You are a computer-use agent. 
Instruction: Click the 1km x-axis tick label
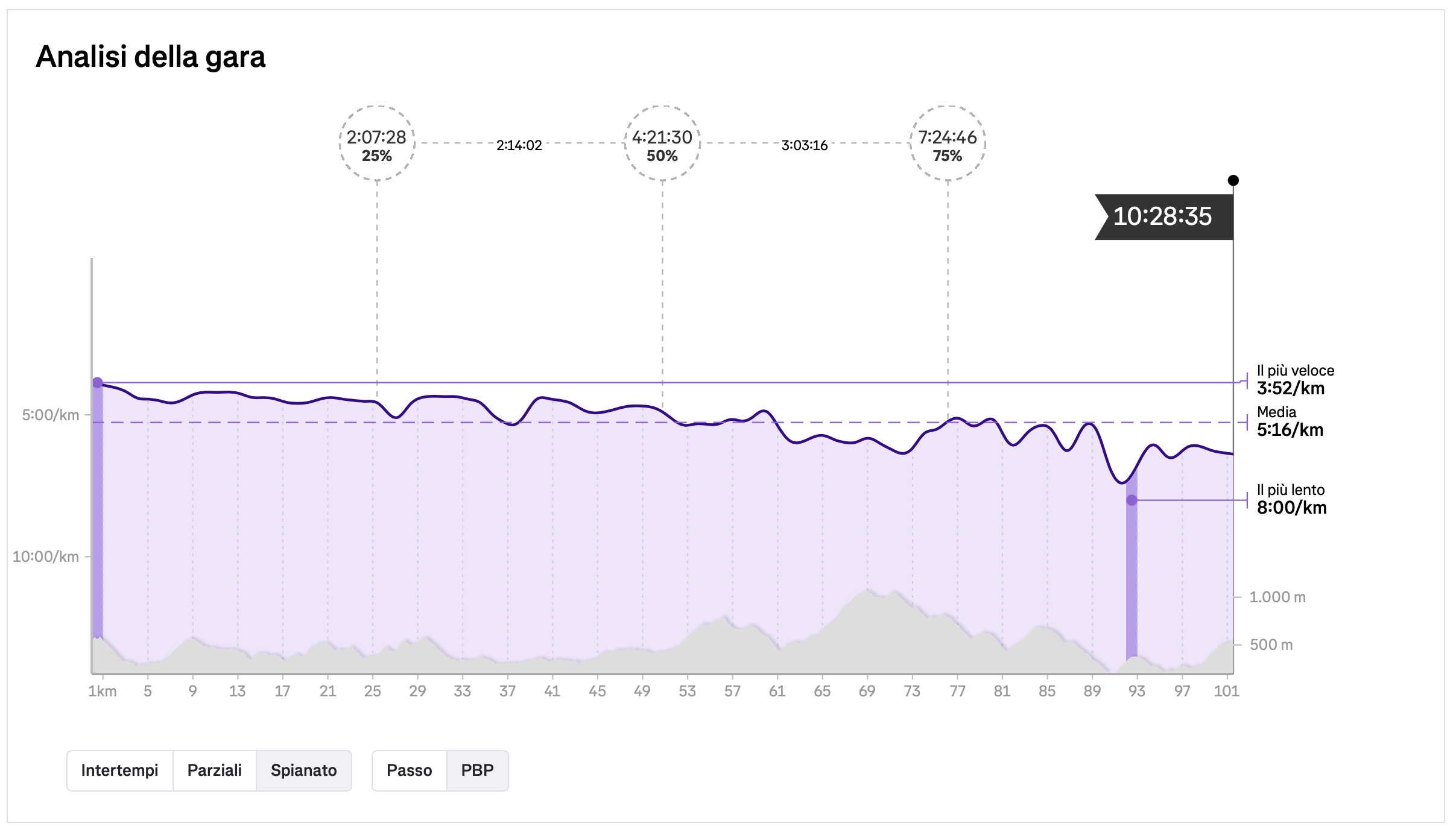103,692
